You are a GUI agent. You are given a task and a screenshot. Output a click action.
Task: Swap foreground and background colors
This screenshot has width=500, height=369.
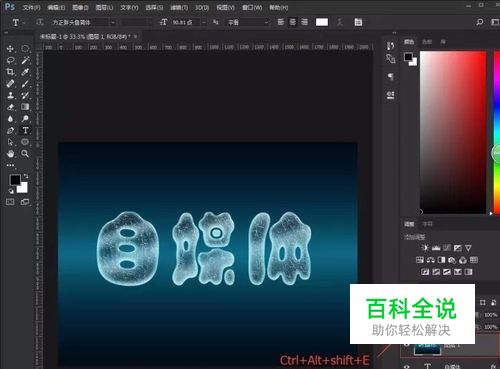click(x=26, y=176)
